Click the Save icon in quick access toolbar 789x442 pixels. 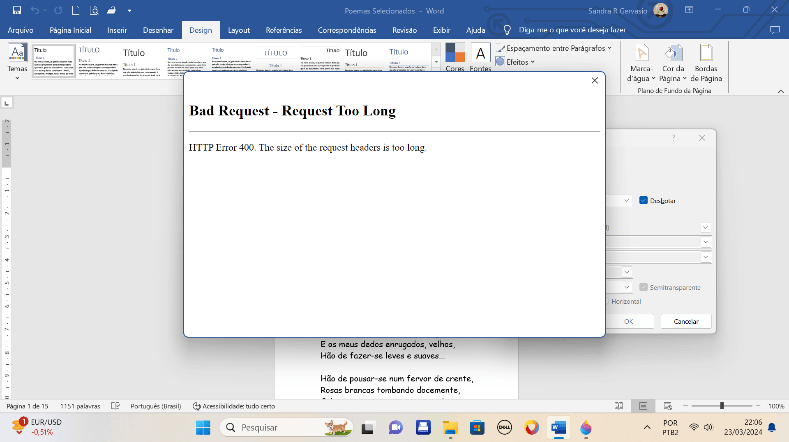pos(17,10)
